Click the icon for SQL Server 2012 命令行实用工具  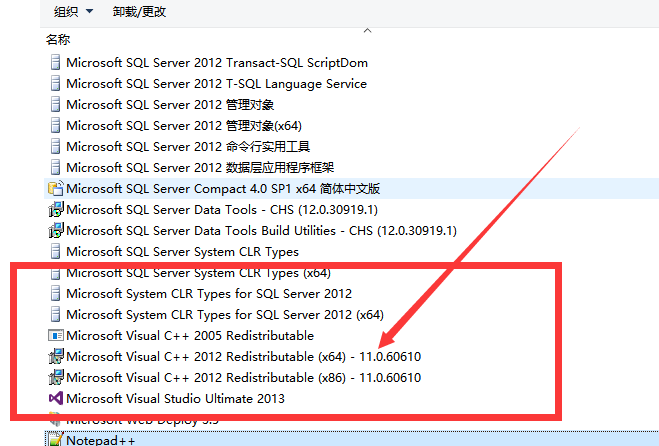point(55,146)
